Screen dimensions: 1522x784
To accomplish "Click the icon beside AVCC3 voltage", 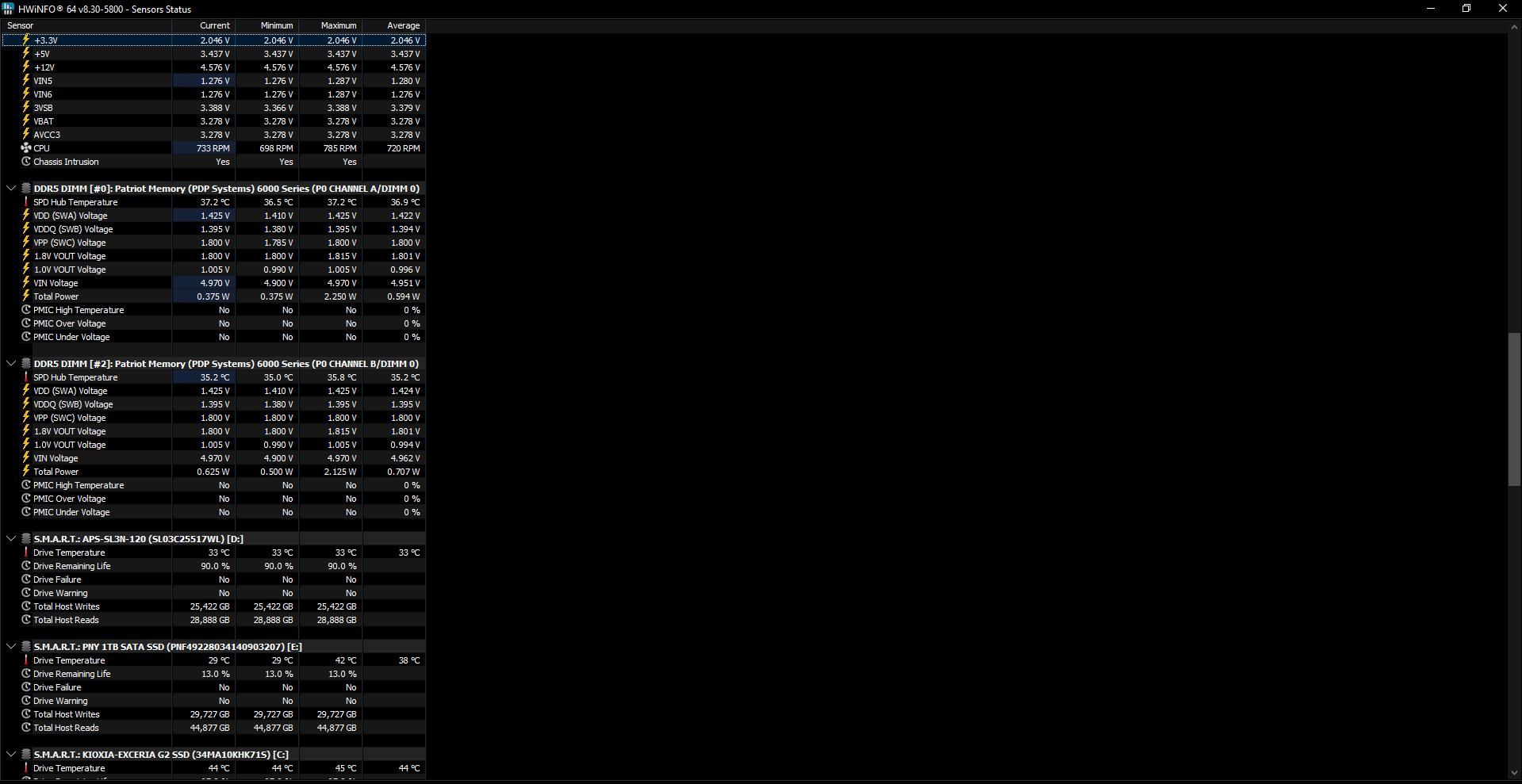I will (x=26, y=135).
